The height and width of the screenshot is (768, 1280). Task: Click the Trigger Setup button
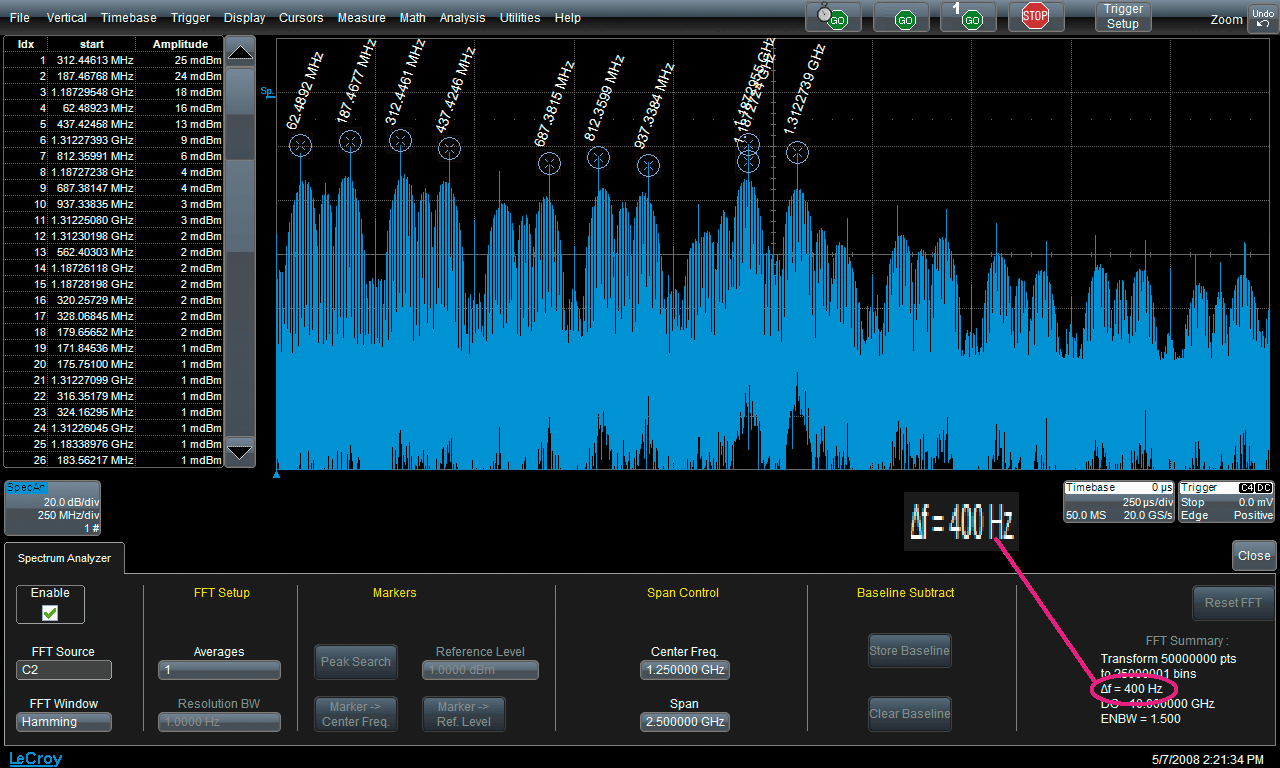1123,17
